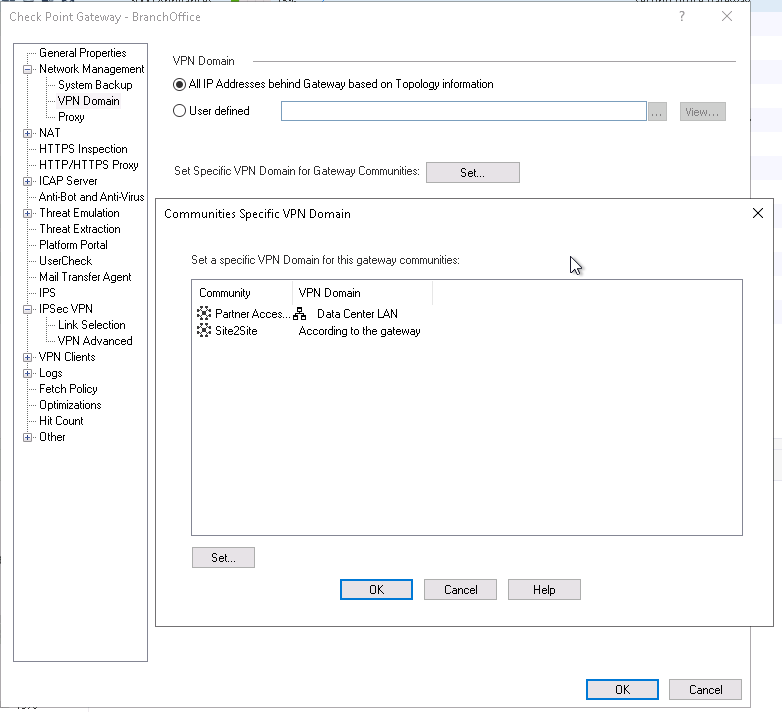This screenshot has height=712, width=782.
Task: Click Cancel at the bottom of the Gateway window
Action: pyautogui.click(x=705, y=690)
